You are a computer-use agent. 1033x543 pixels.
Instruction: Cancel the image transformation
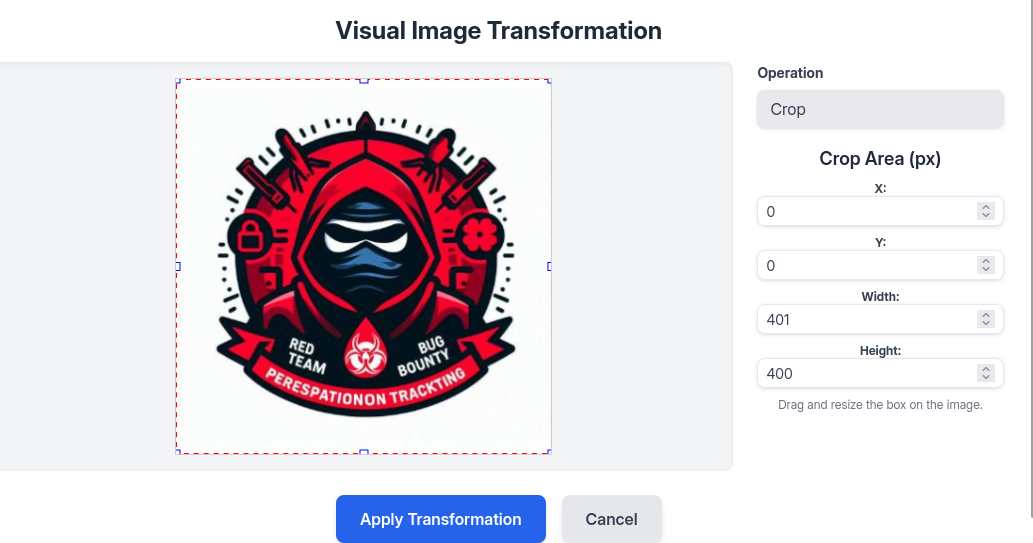click(611, 519)
